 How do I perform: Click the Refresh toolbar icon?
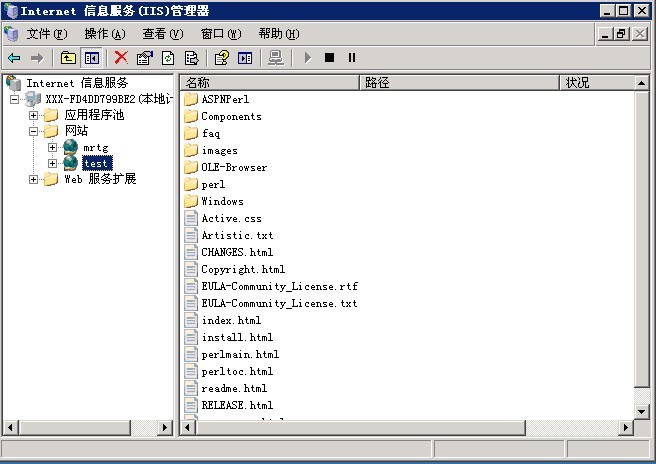[x=168, y=58]
